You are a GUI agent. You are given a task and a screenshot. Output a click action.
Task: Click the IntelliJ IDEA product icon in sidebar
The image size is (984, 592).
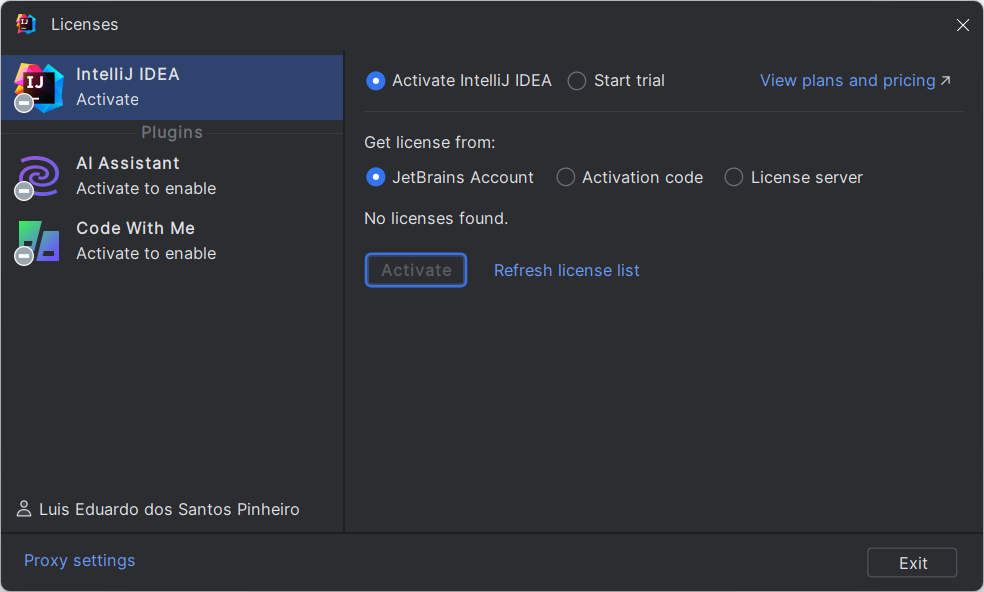click(38, 86)
